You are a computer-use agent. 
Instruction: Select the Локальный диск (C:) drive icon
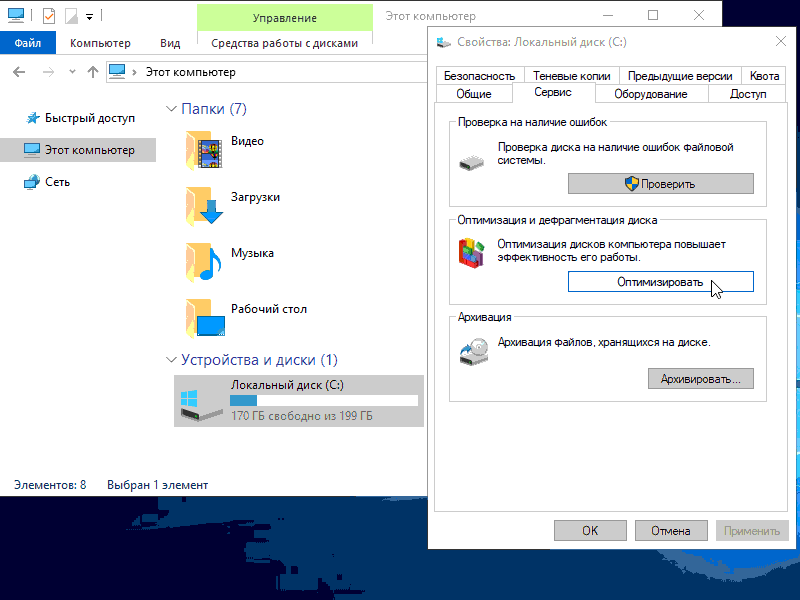coord(198,402)
